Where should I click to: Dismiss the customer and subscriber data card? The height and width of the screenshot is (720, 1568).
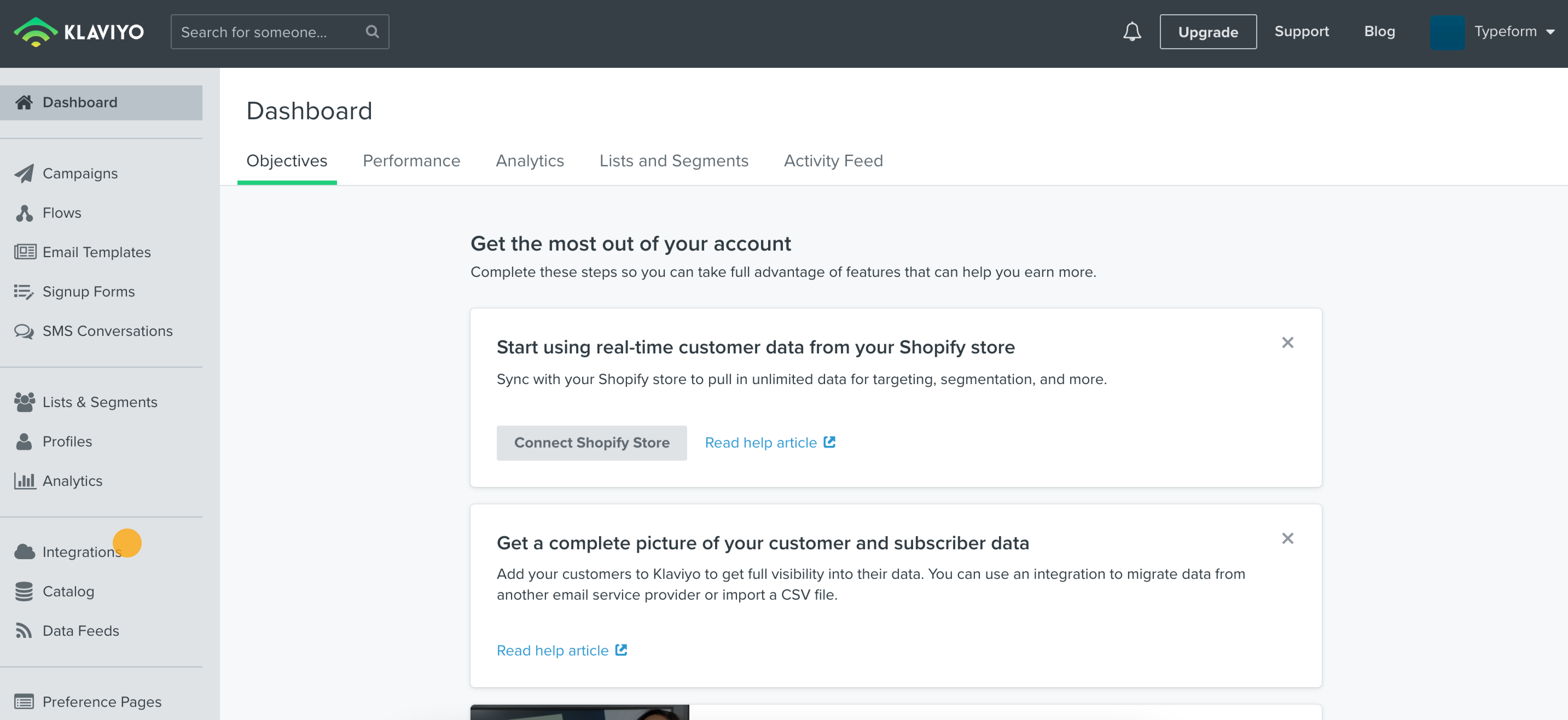(x=1287, y=538)
